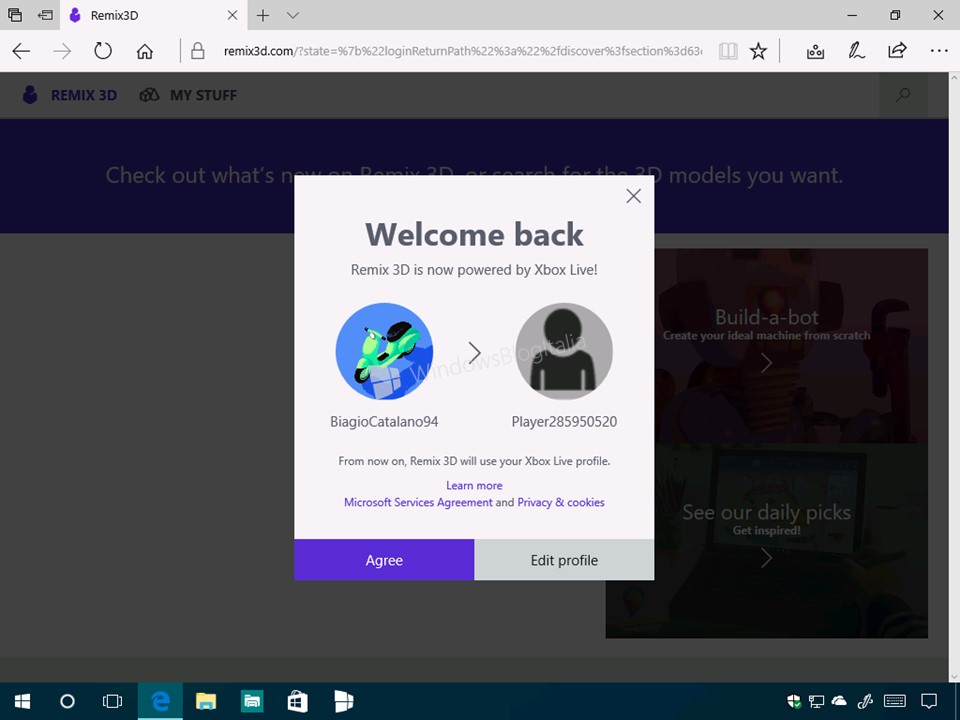
Task: Add this page to favorites star
Action: tap(759, 51)
